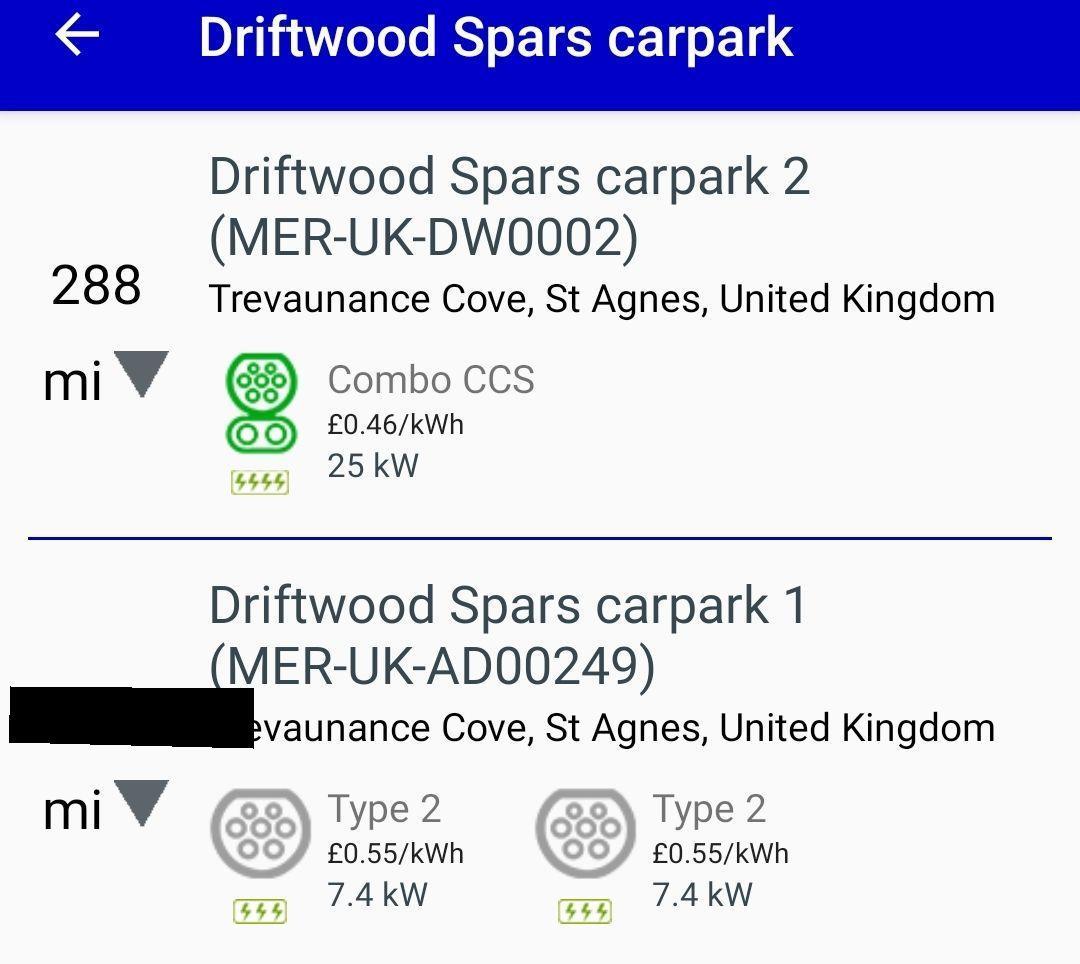Expand the distance dropdown for carpark 2
Viewport: 1080px width, 964px height.
tap(142, 374)
